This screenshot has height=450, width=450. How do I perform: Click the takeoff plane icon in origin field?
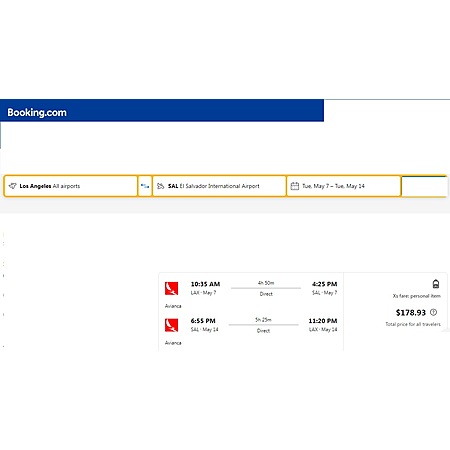[12, 186]
